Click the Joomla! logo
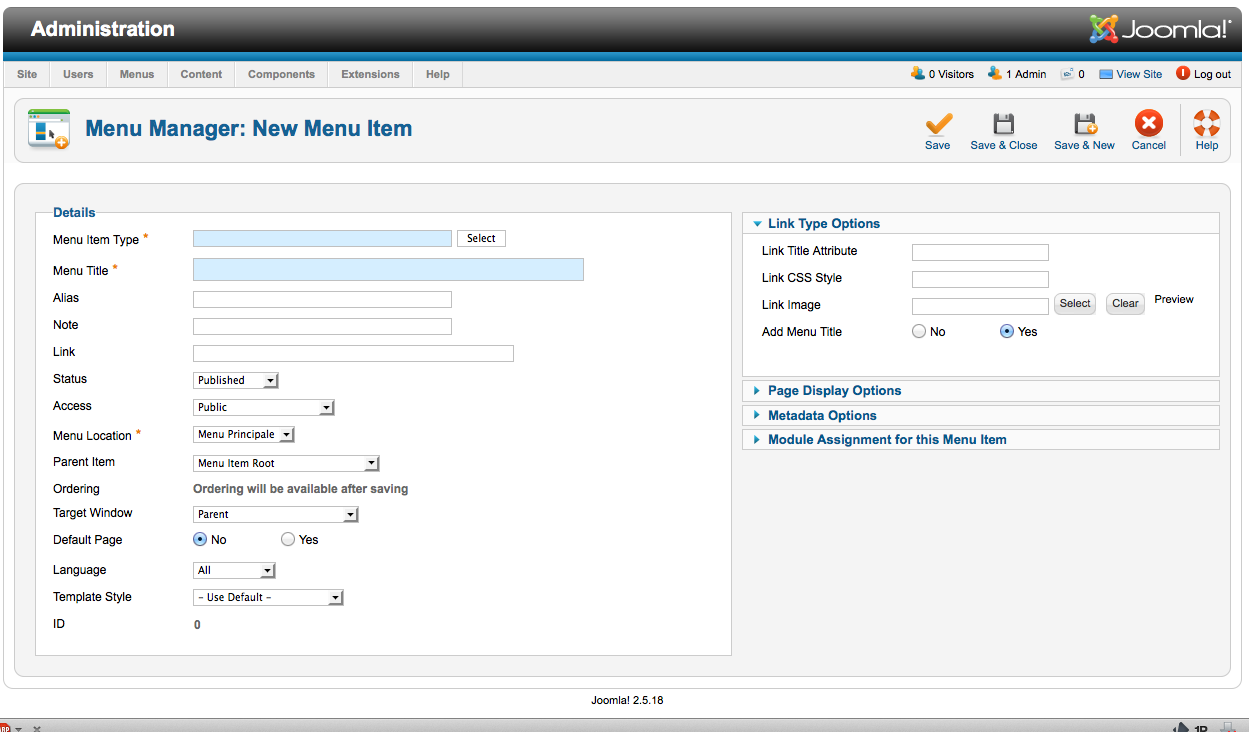 tap(1160, 29)
